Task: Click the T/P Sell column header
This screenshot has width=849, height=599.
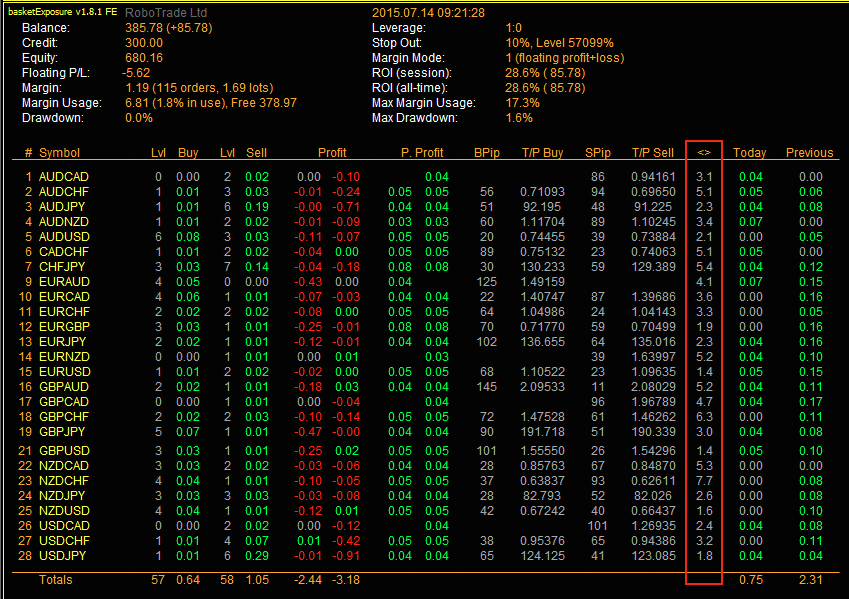Action: click(652, 153)
